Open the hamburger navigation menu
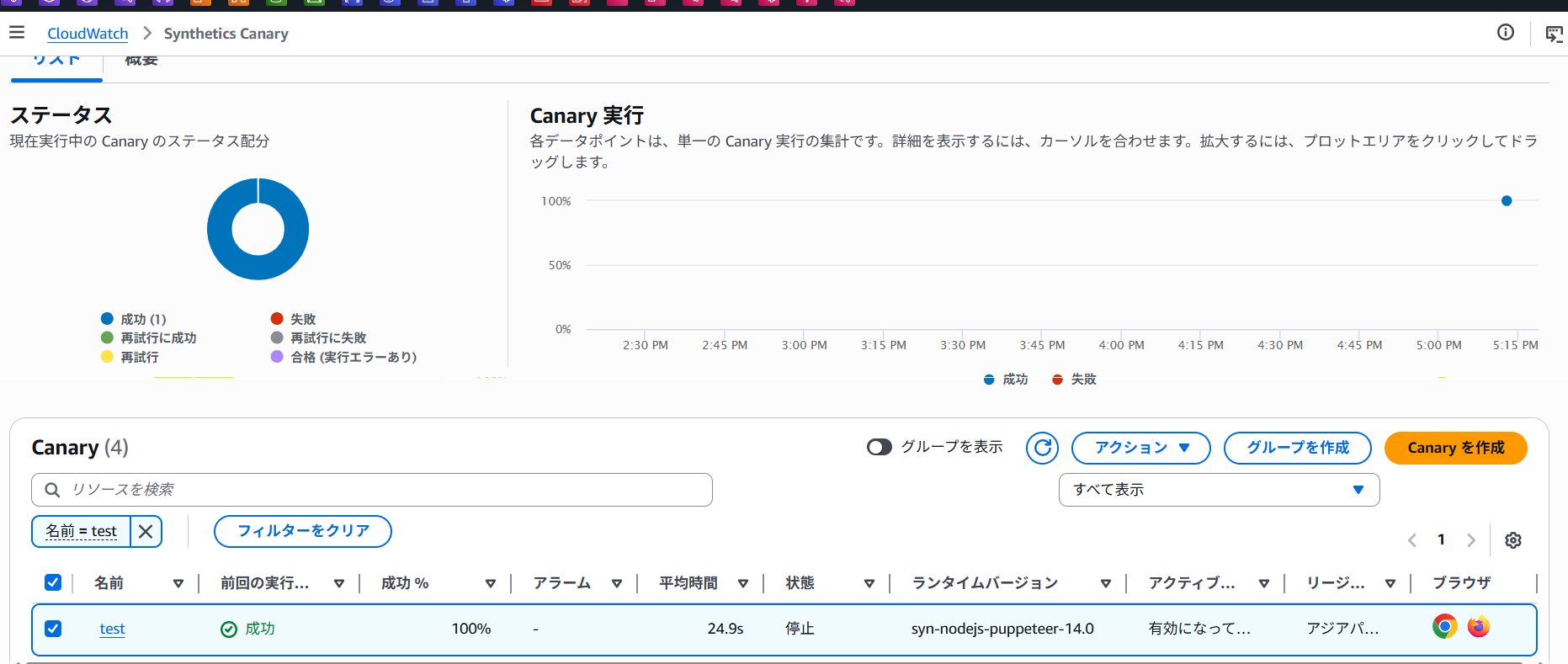Image resolution: width=1568 pixels, height=664 pixels. tap(17, 33)
